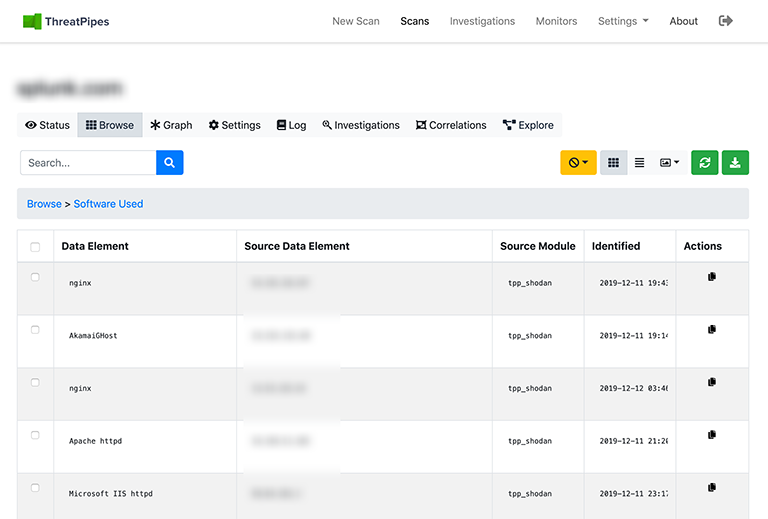Open the image options dropdown
This screenshot has height=519, width=768.
point(669,163)
